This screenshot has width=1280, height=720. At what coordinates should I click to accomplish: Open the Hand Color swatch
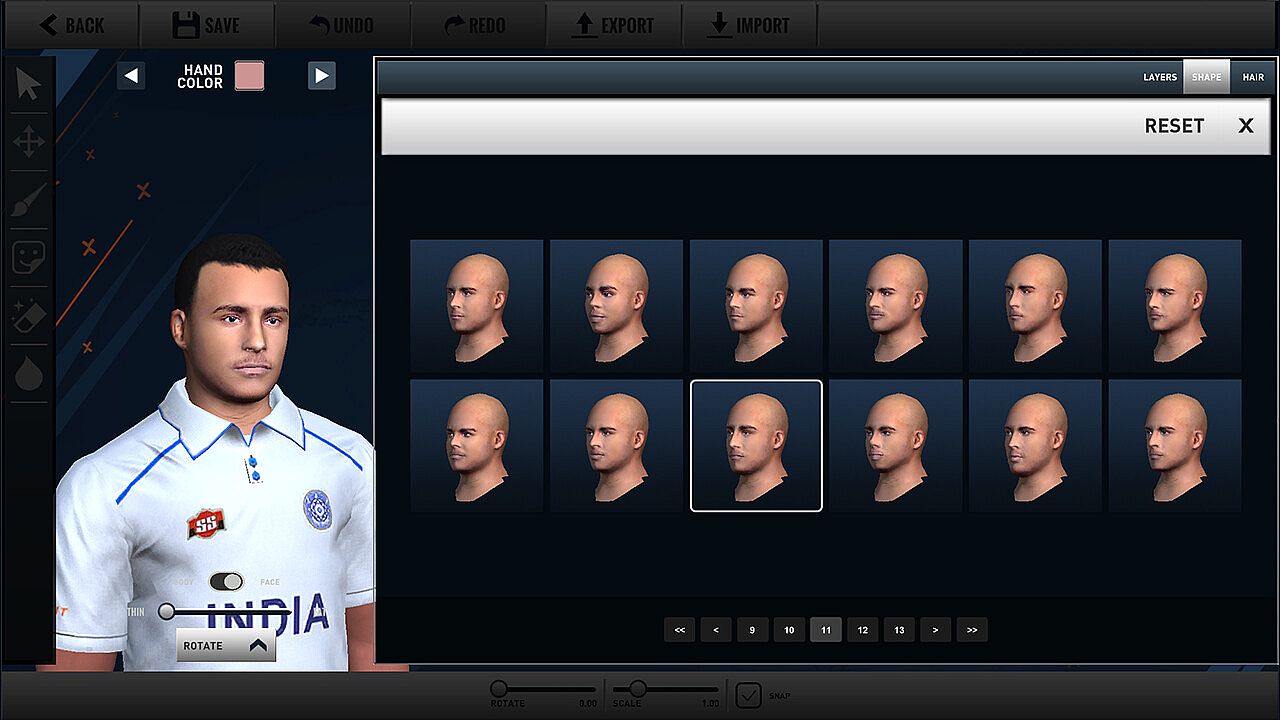point(249,76)
